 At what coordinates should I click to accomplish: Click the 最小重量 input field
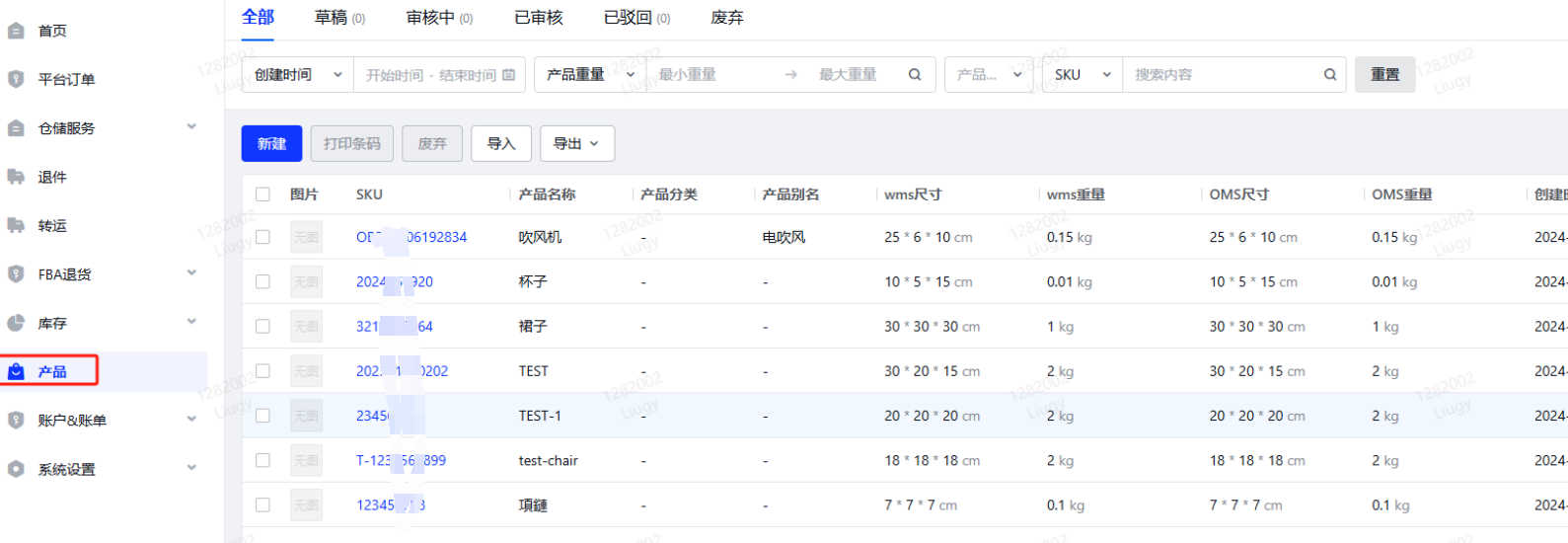[x=710, y=75]
